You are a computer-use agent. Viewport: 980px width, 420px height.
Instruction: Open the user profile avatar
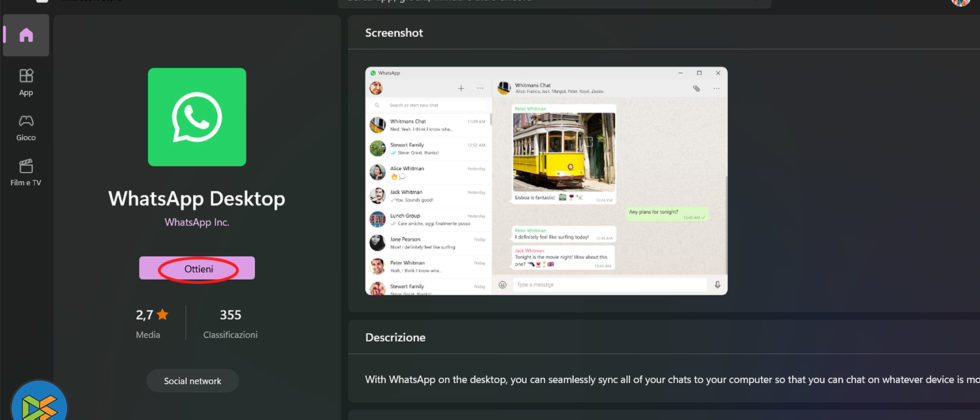pos(960,3)
